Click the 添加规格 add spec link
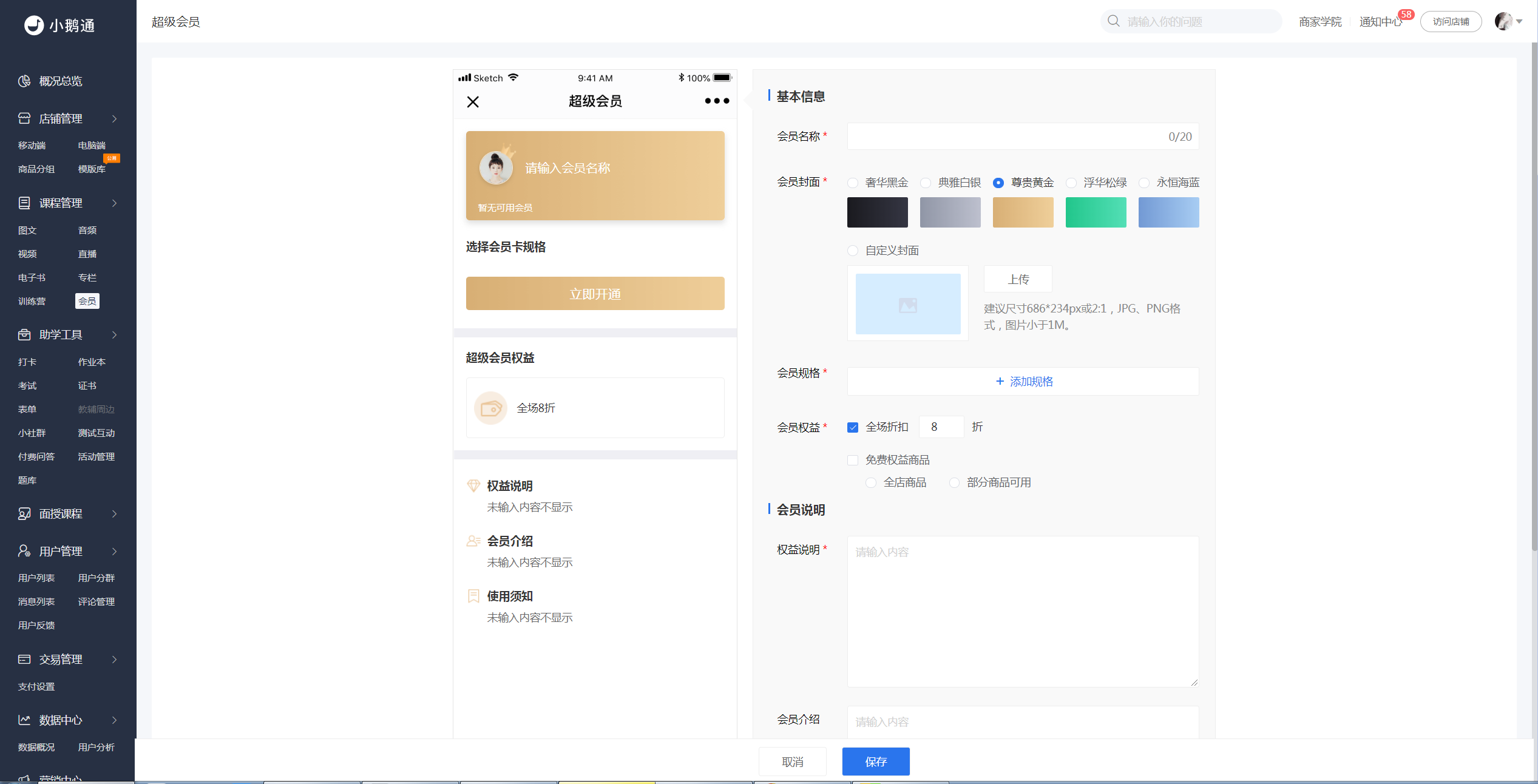Viewport: 1538px width, 784px height. point(1024,381)
